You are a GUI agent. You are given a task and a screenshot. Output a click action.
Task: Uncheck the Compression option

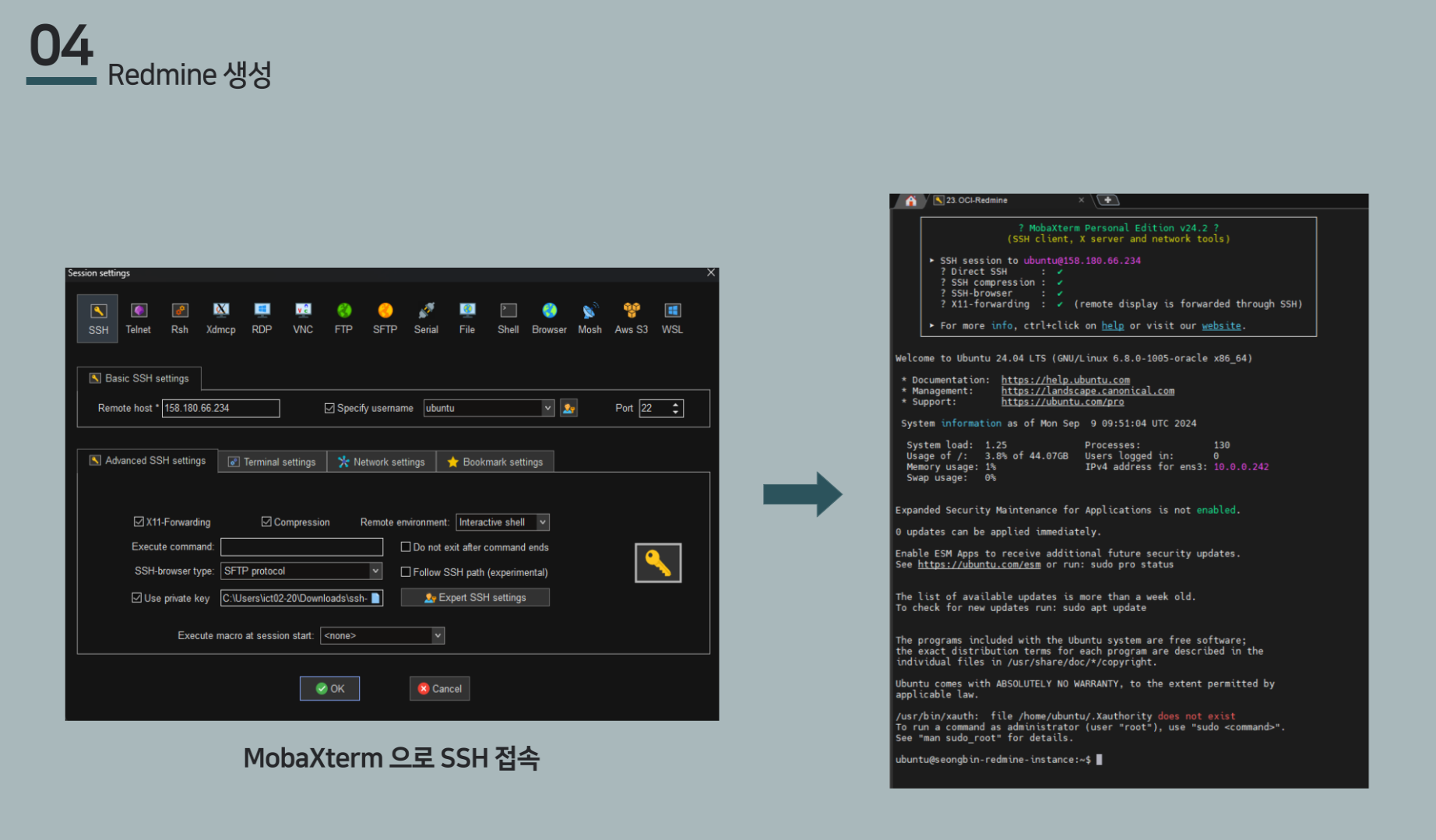pos(266,522)
